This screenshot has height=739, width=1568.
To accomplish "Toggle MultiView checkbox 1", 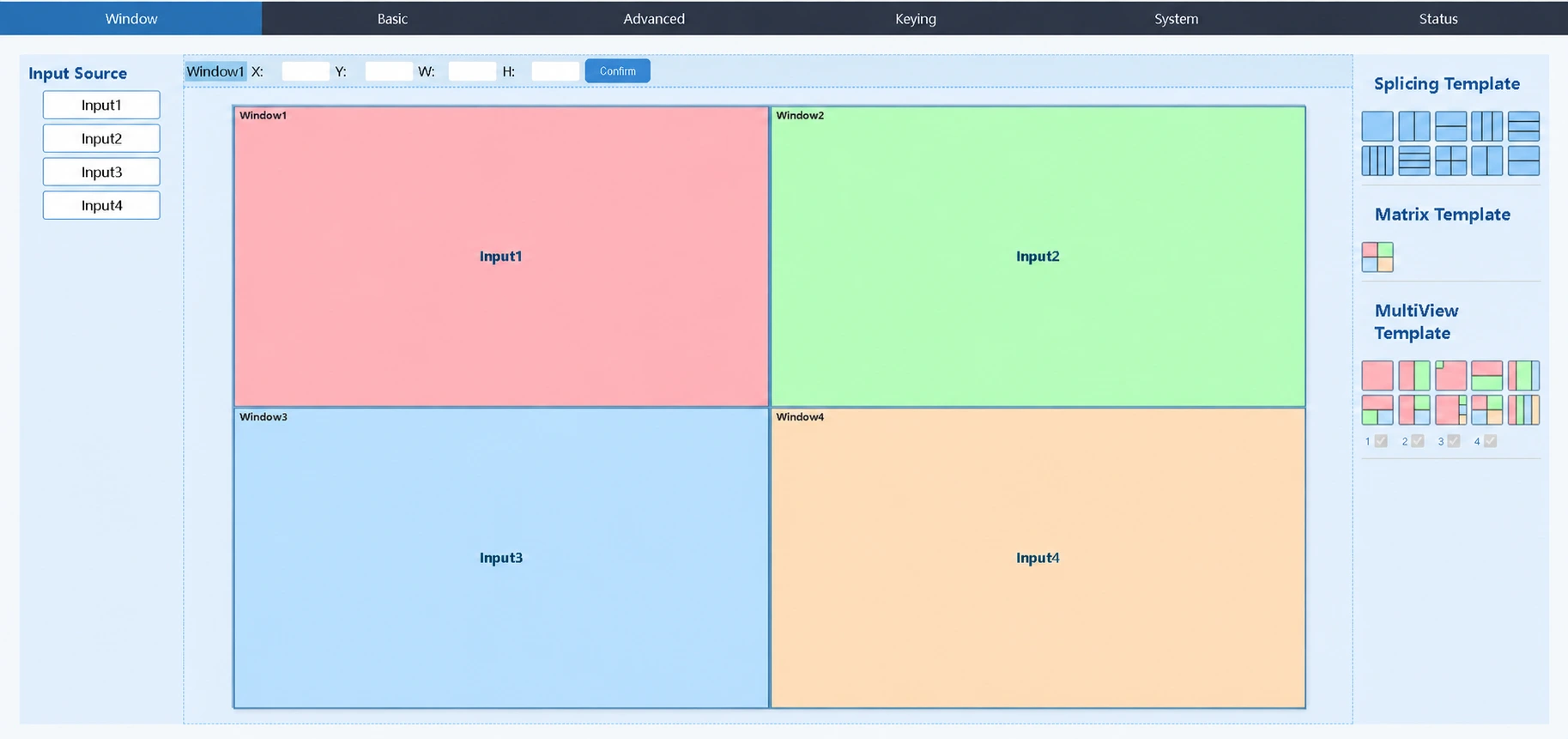I will (x=1381, y=441).
